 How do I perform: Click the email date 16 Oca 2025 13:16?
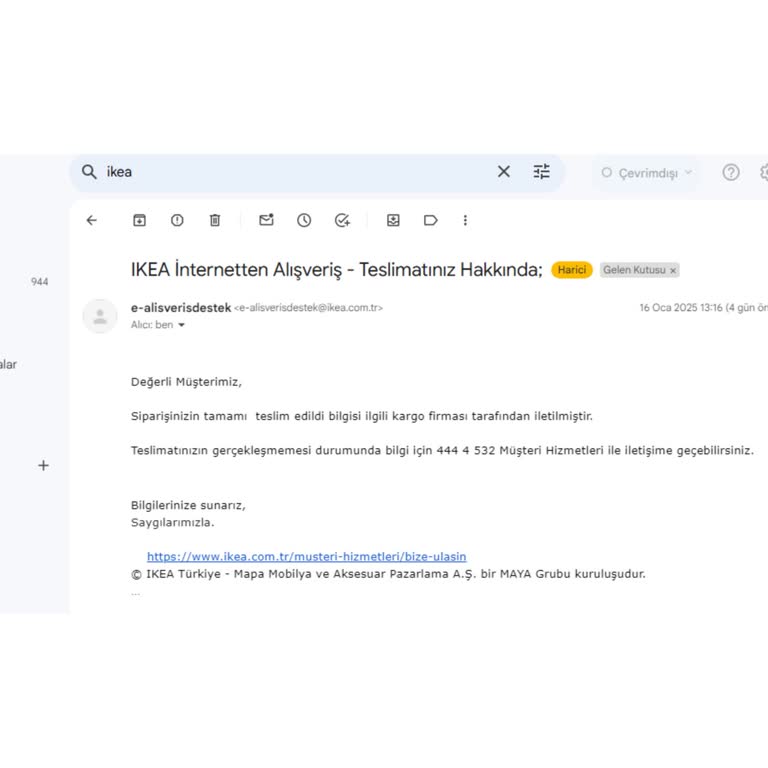681,308
